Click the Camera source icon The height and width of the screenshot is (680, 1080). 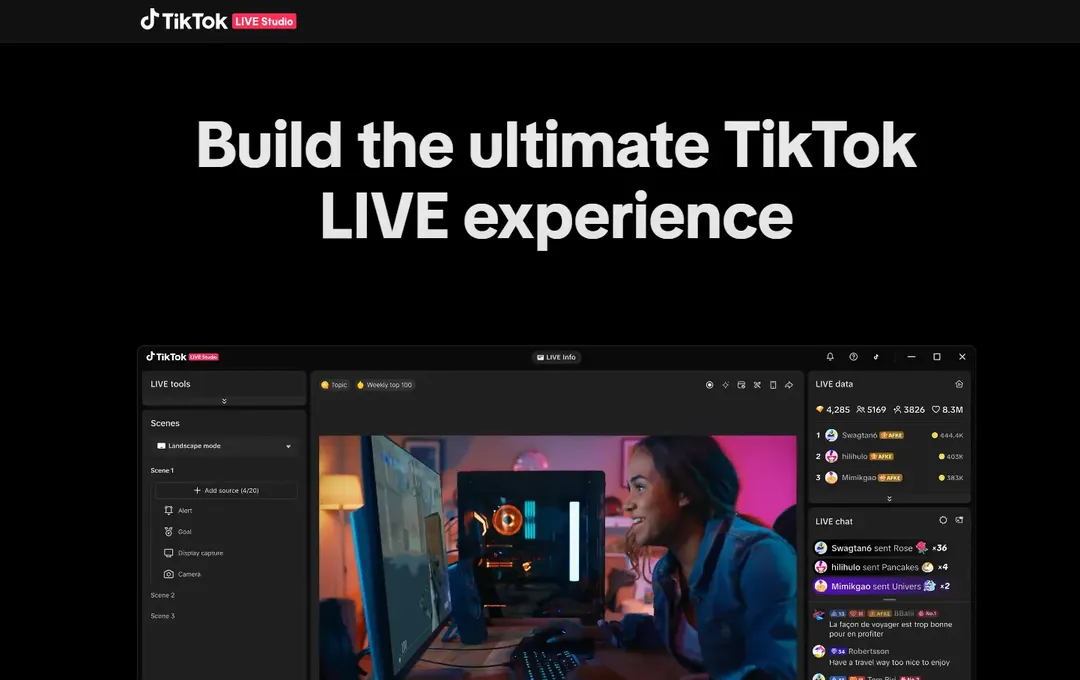tap(169, 574)
